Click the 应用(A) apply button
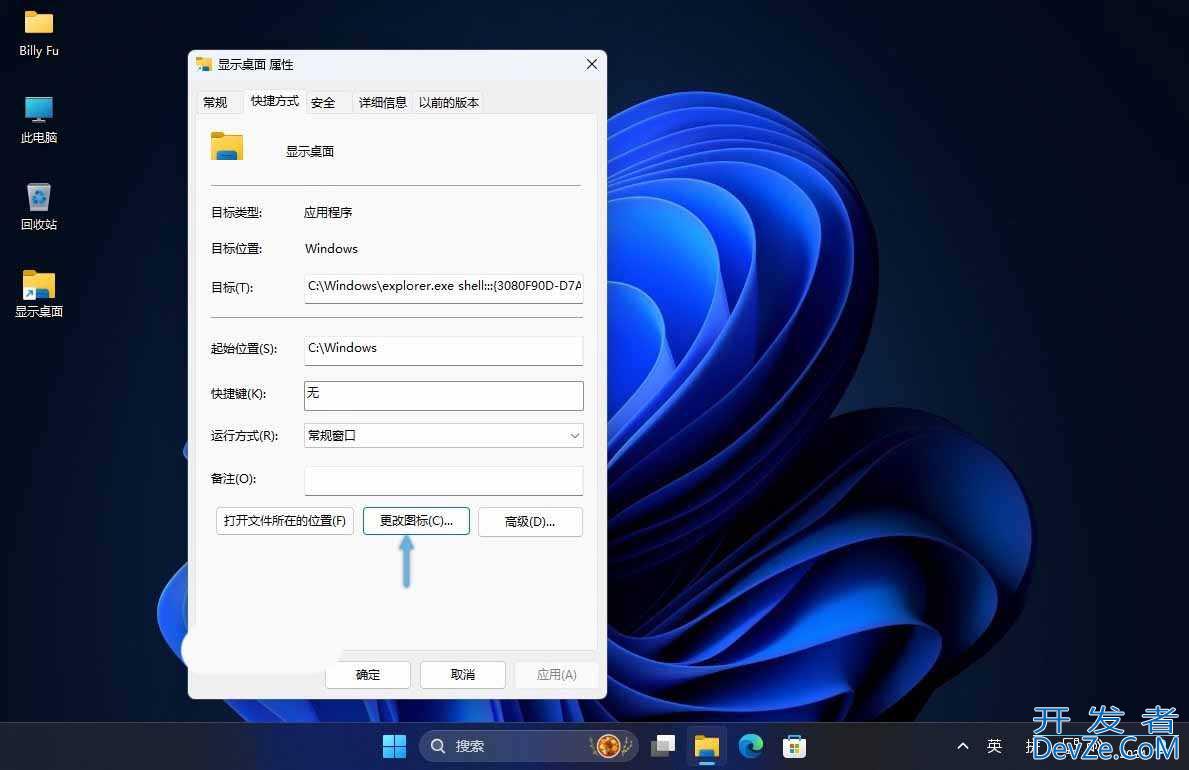1189x770 pixels. click(x=557, y=674)
